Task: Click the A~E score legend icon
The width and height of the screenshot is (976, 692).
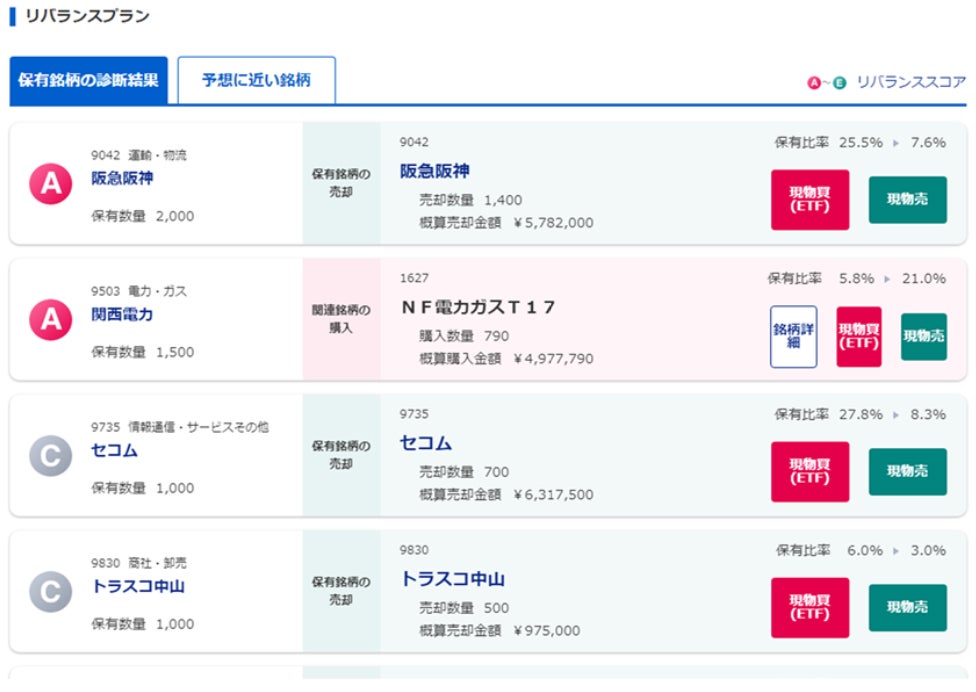Action: pyautogui.click(x=826, y=82)
